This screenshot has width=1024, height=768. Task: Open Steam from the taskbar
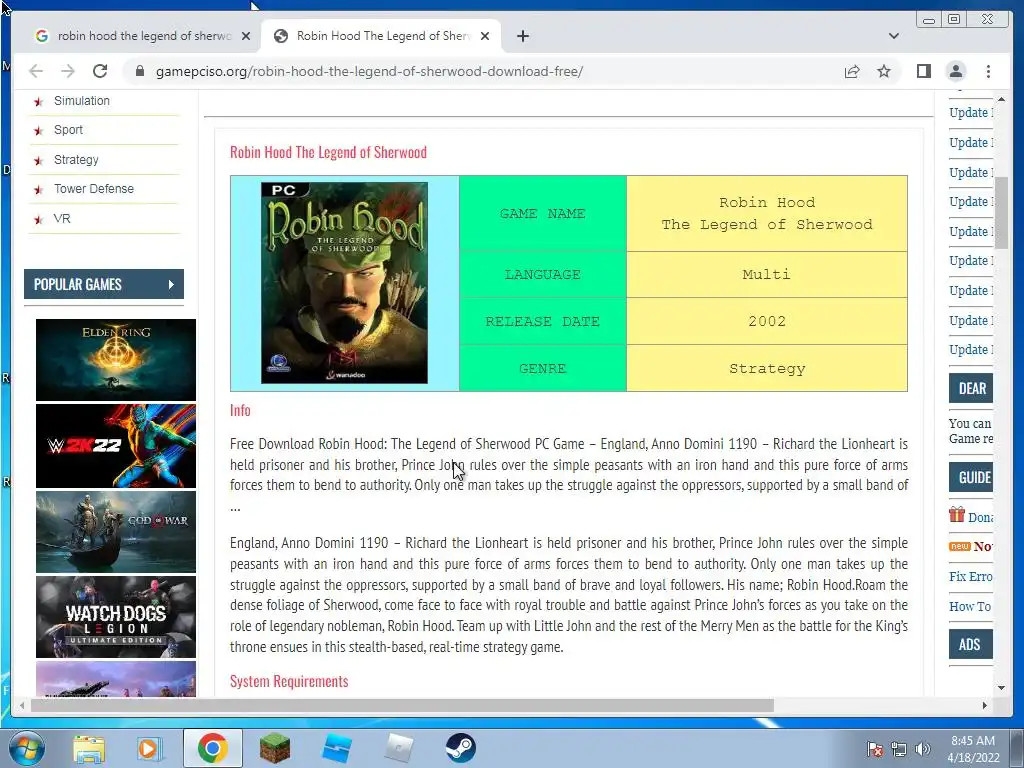460,748
